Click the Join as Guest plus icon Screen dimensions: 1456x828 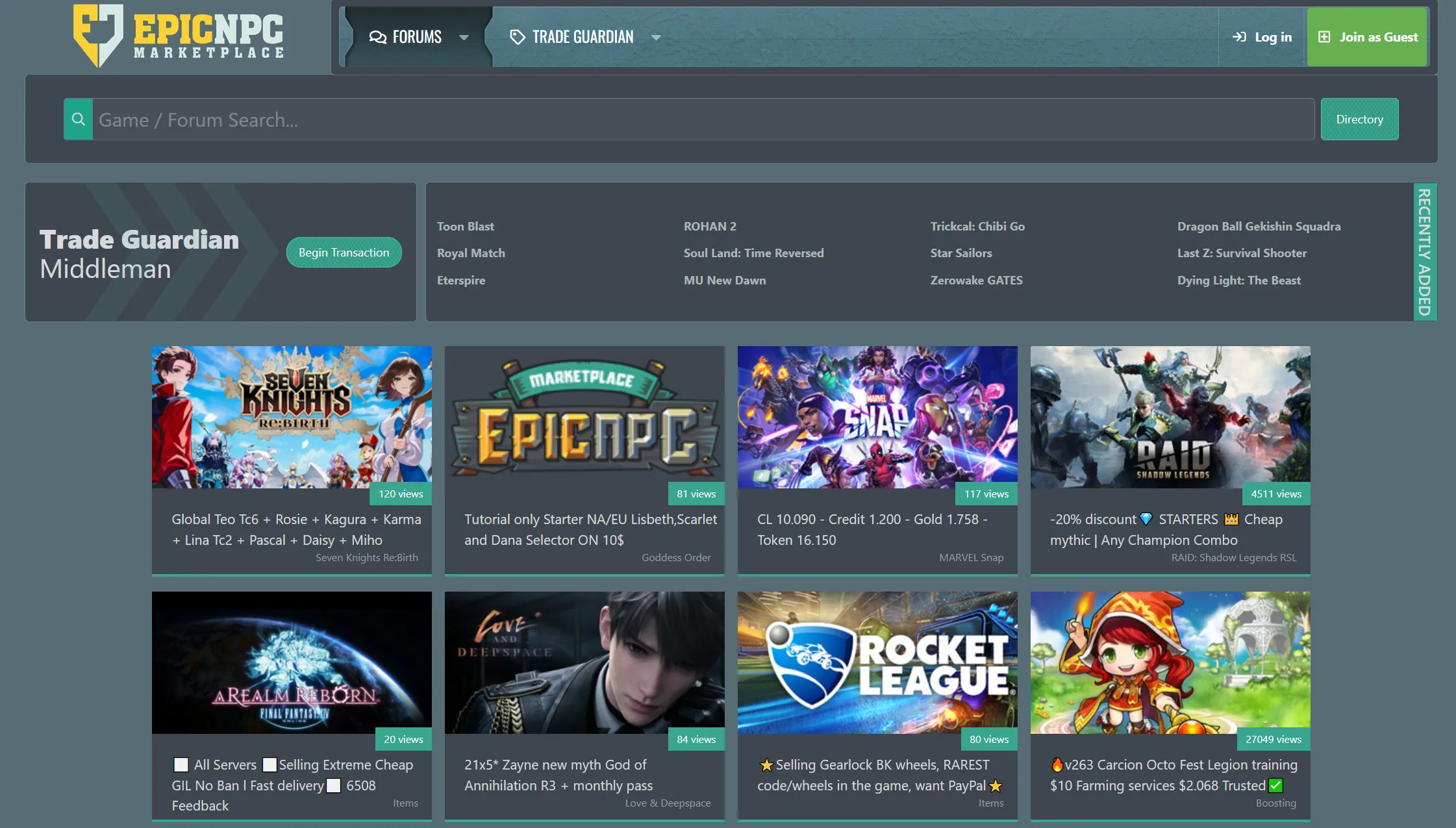(1324, 37)
